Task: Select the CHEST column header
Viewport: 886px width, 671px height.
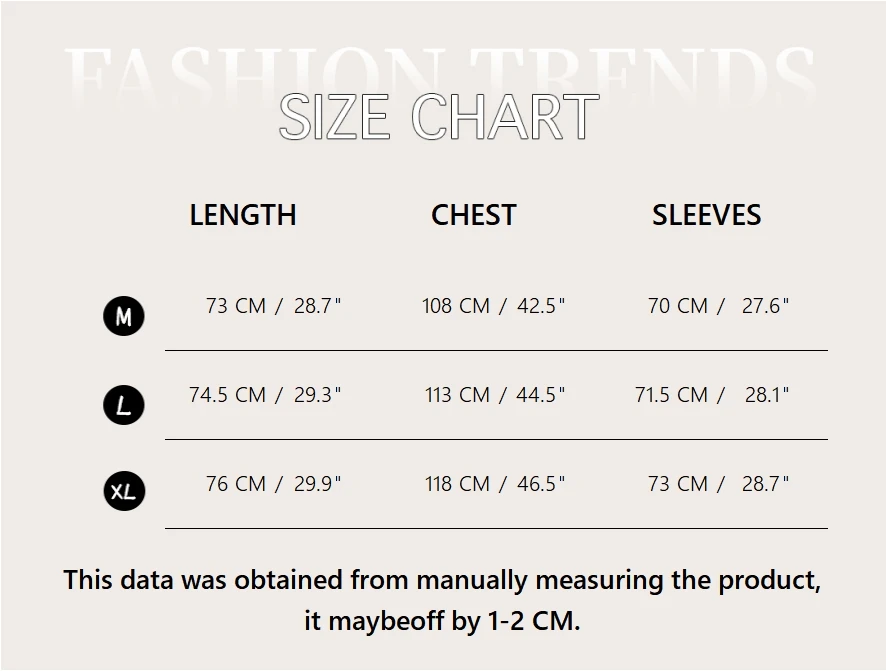Action: click(473, 215)
